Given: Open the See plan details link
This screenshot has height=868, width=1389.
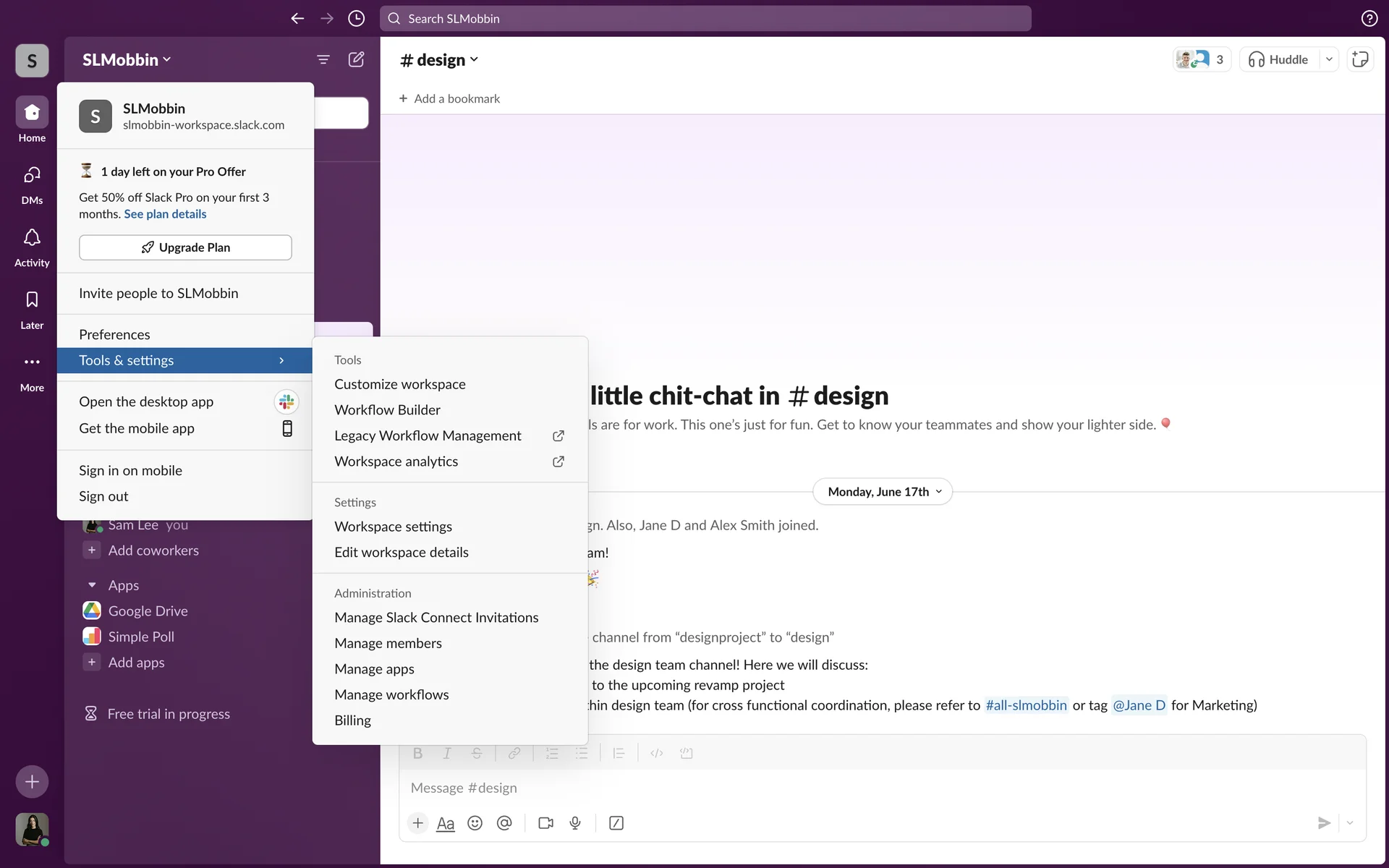Looking at the screenshot, I should tap(165, 214).
